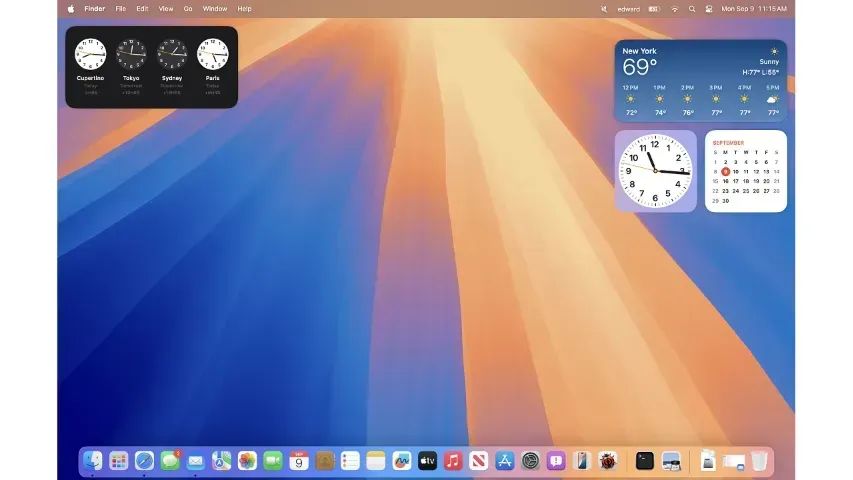
Task: Select September 9 in calendar widget
Action: [x=725, y=171]
